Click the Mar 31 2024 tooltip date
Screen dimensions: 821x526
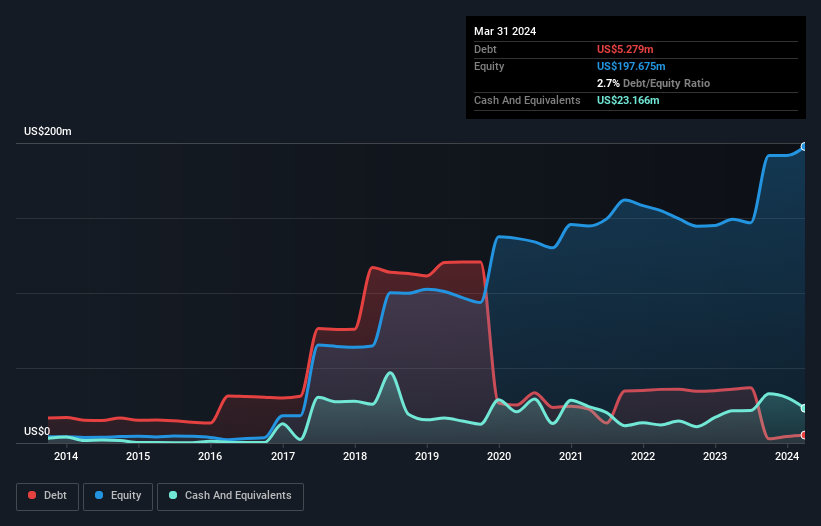coord(505,31)
